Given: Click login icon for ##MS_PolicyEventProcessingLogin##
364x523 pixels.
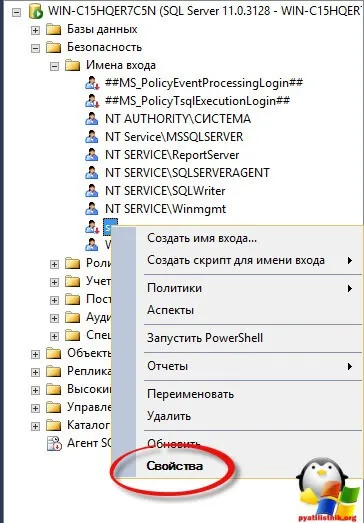Looking at the screenshot, I should coord(92,83).
